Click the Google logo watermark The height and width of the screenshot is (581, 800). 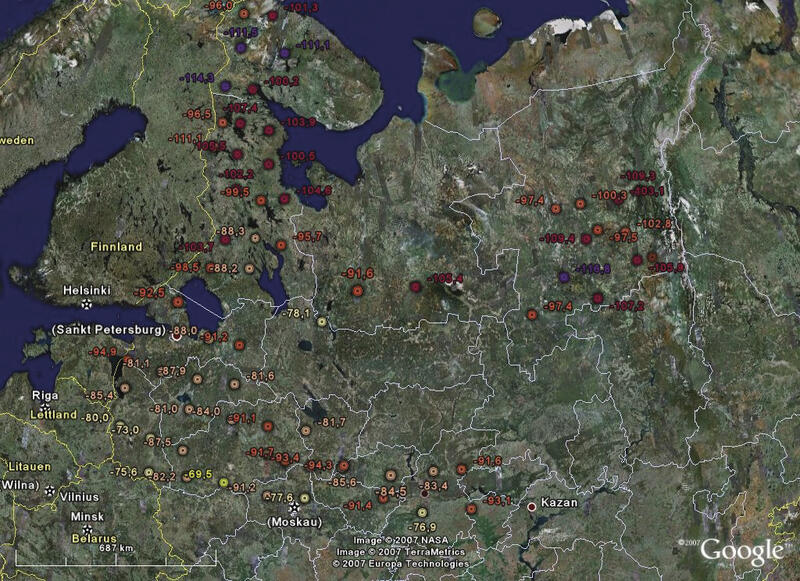(740, 549)
